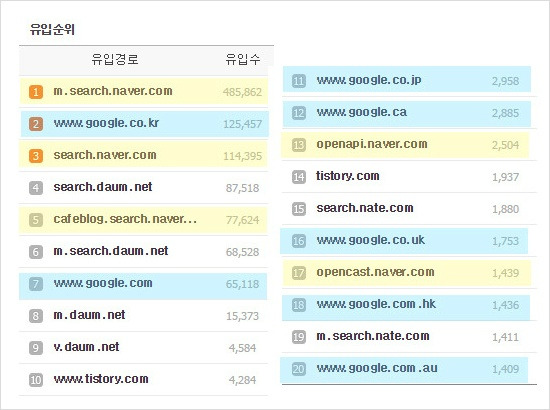This screenshot has width=550, height=410.
Task: Click the rank 9 badge icon
Action: pos(36,348)
